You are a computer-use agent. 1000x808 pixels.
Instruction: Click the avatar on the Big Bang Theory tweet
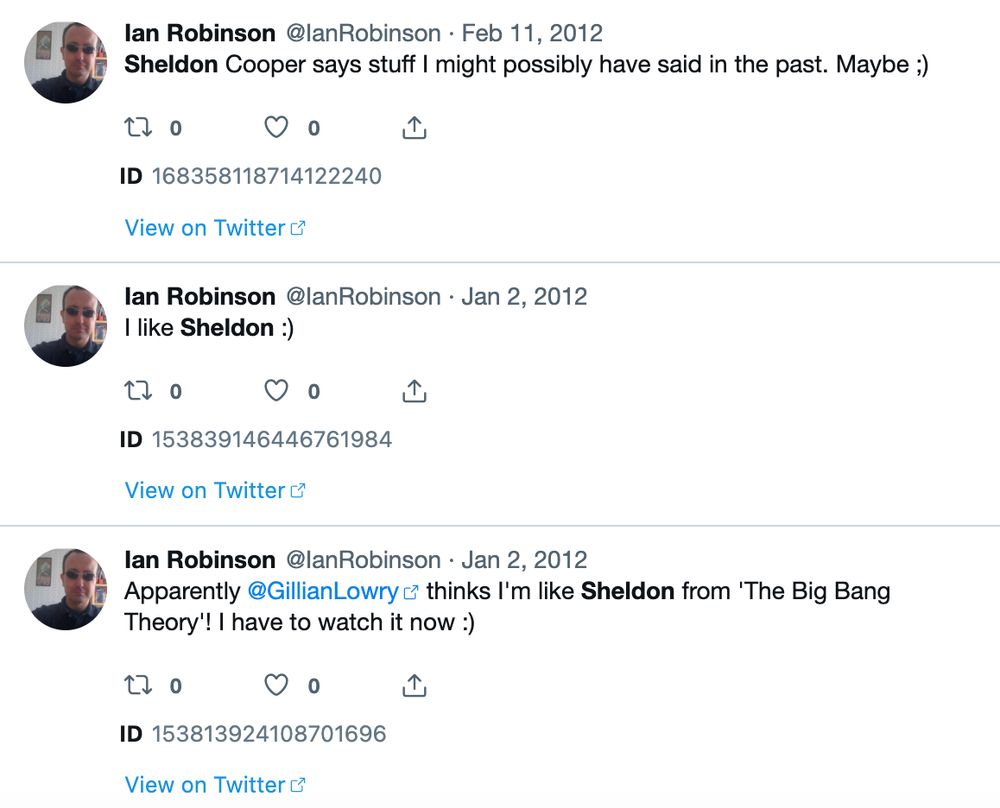tap(65, 589)
